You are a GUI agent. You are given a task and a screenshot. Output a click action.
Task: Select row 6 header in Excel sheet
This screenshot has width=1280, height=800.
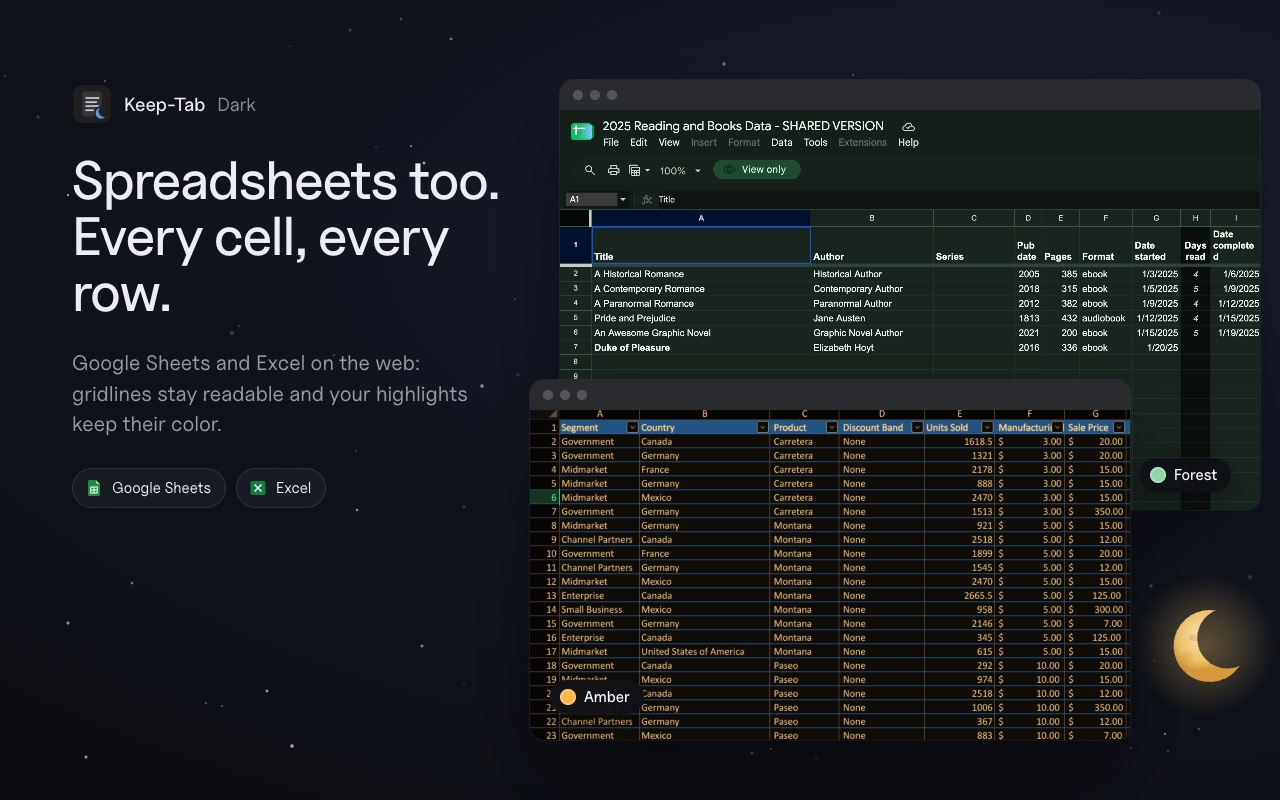tap(544, 497)
